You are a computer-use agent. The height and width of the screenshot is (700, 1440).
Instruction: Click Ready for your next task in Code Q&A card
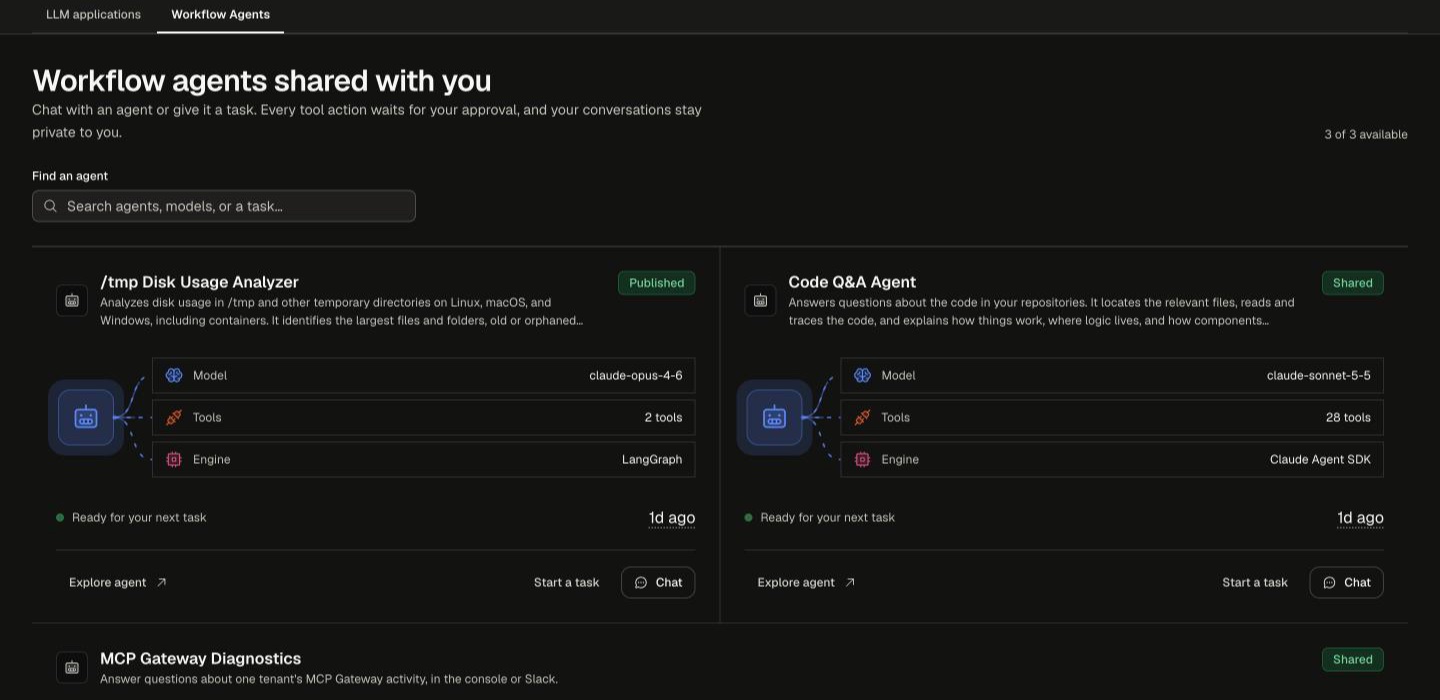827,517
